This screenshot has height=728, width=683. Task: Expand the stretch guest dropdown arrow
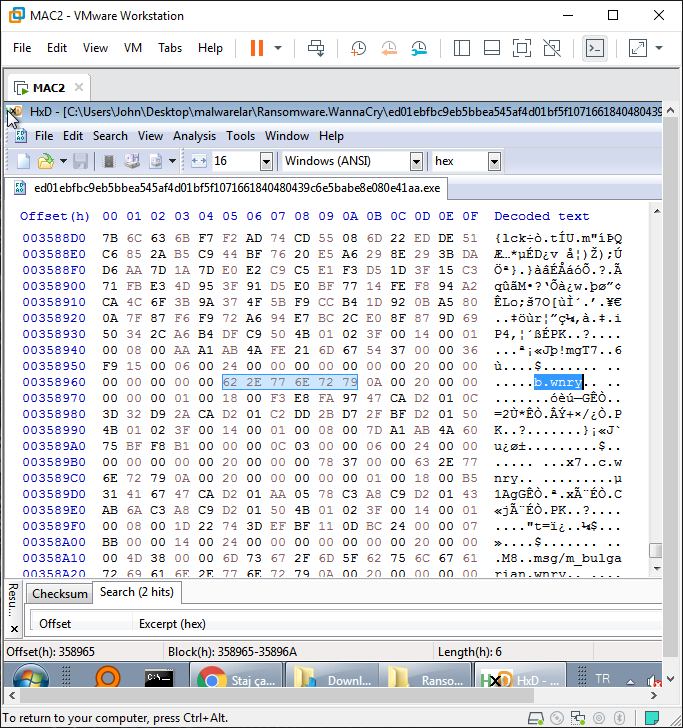[659, 48]
